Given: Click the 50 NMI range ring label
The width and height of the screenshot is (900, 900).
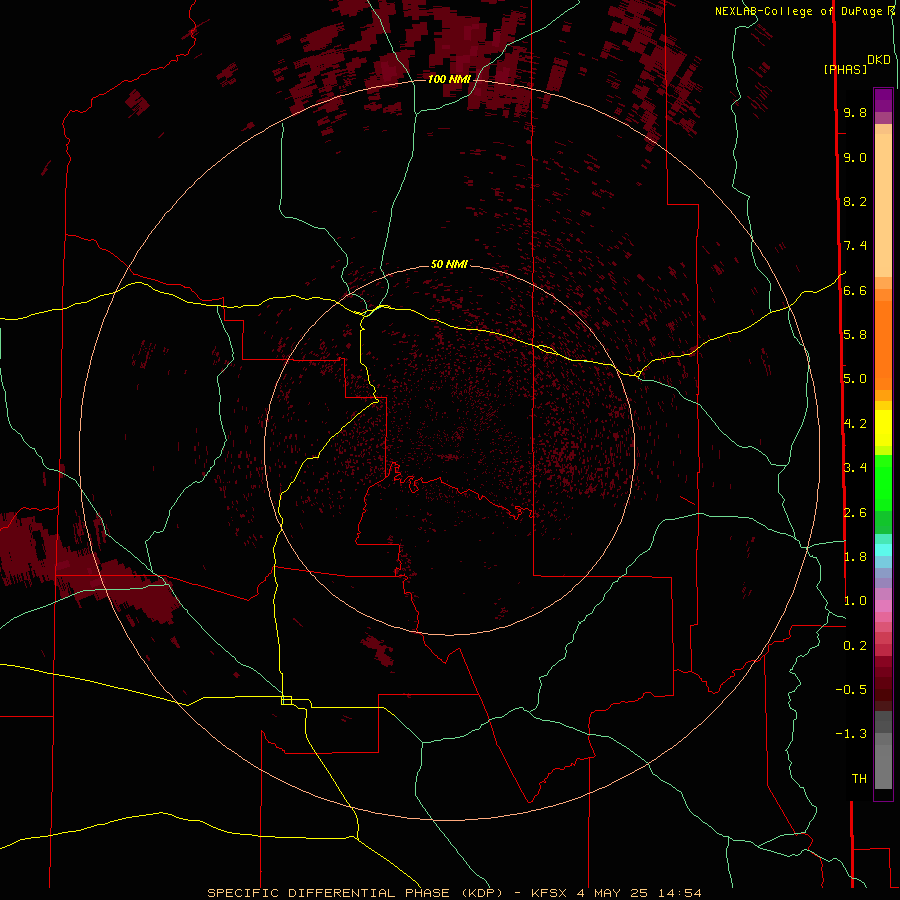Looking at the screenshot, I should (449, 264).
